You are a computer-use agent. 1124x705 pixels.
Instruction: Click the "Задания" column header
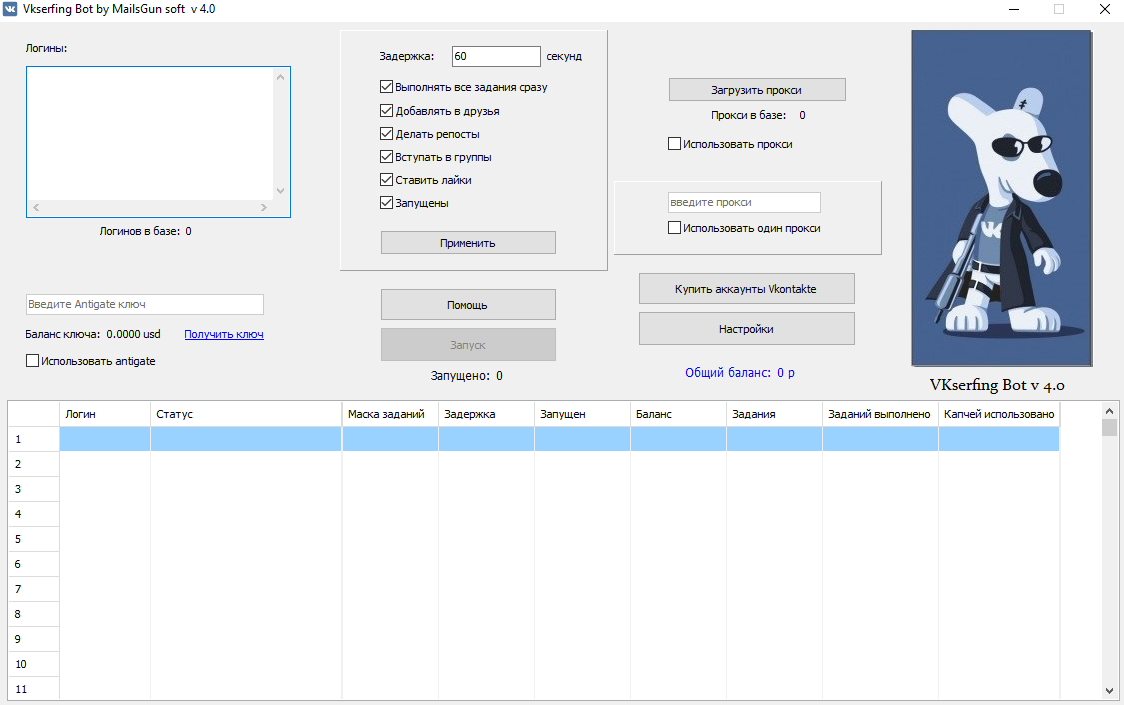click(x=774, y=414)
